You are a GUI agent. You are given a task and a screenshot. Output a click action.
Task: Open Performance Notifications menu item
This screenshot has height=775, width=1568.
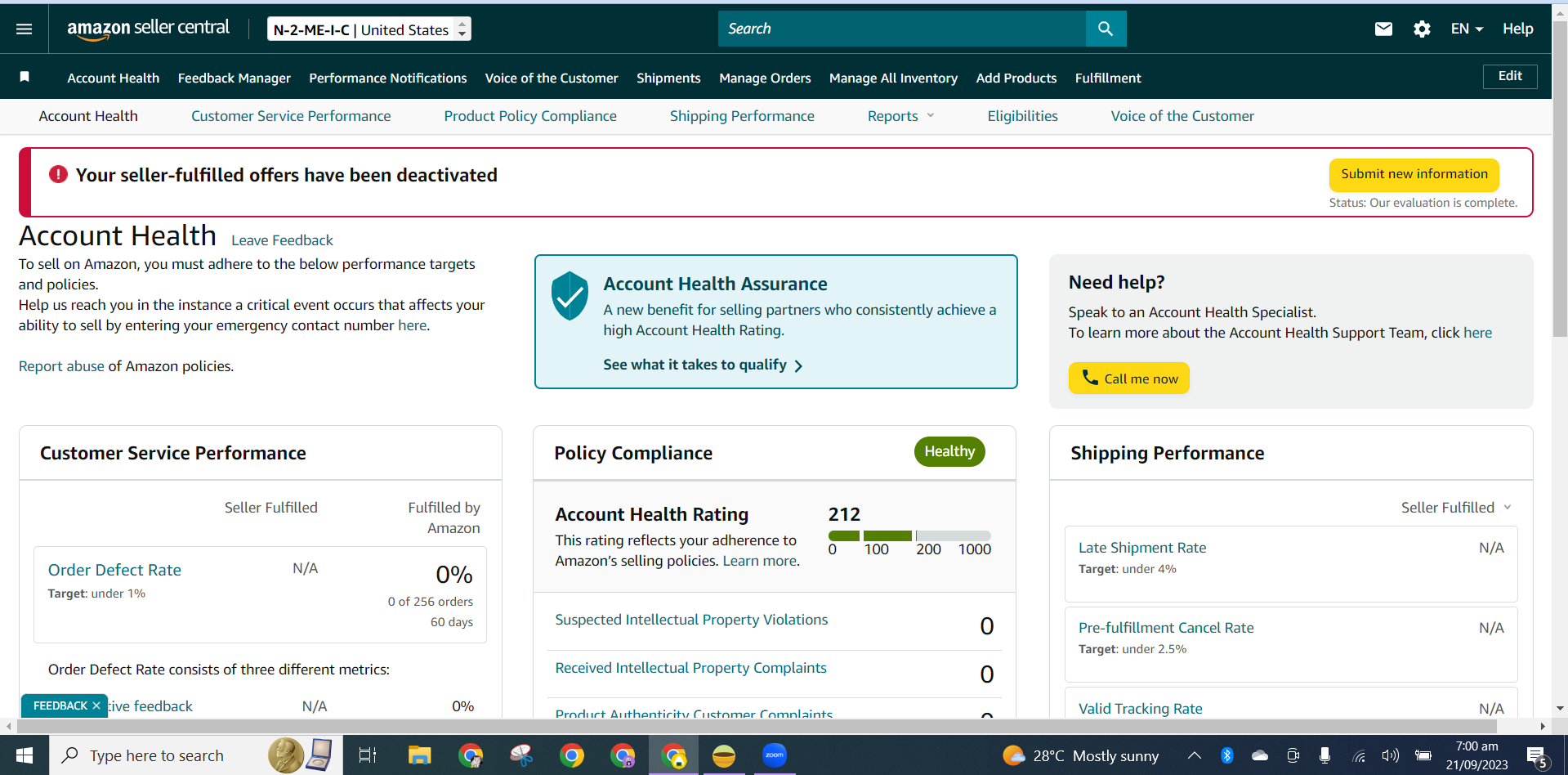click(388, 78)
